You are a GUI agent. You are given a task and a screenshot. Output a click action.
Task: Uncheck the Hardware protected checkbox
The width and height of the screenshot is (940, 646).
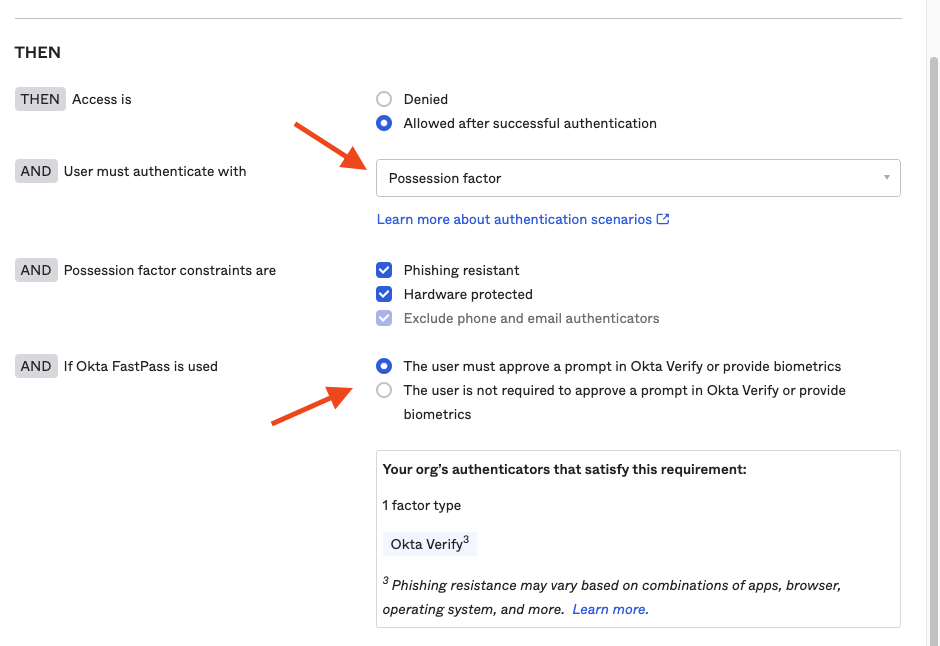[x=384, y=294]
